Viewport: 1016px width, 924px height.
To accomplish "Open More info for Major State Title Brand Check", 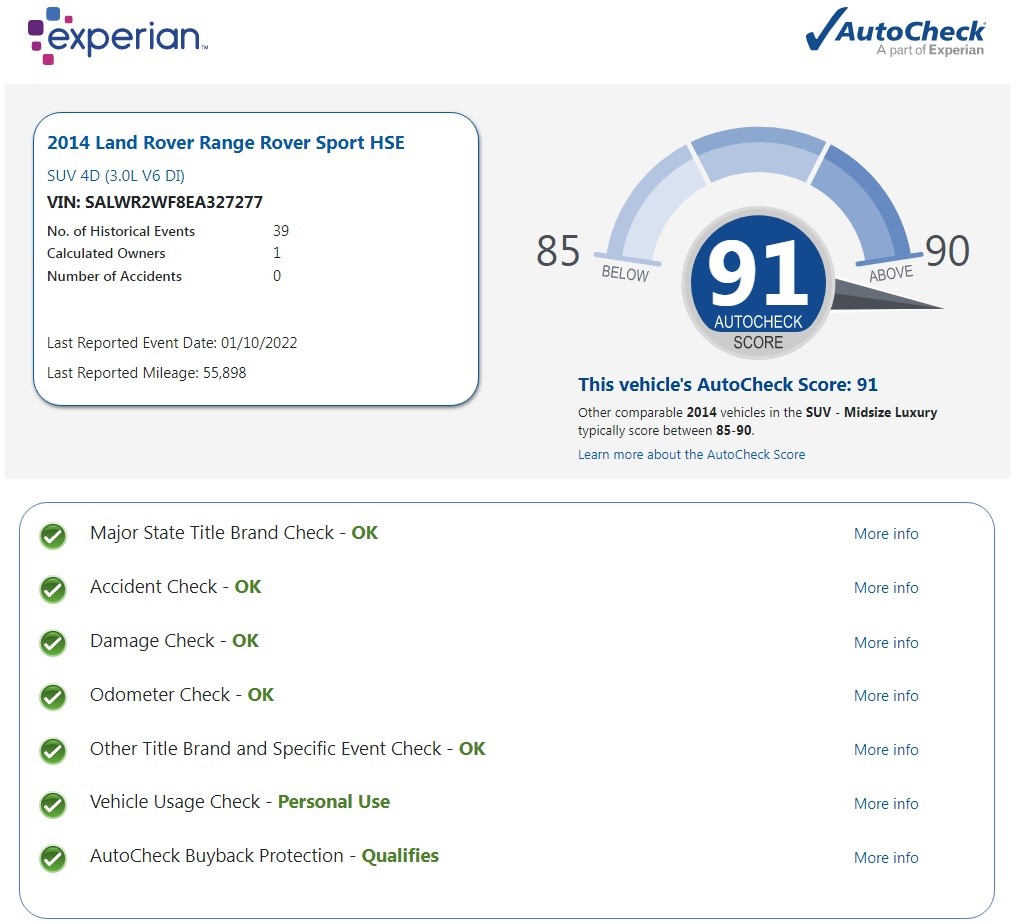I will (886, 534).
